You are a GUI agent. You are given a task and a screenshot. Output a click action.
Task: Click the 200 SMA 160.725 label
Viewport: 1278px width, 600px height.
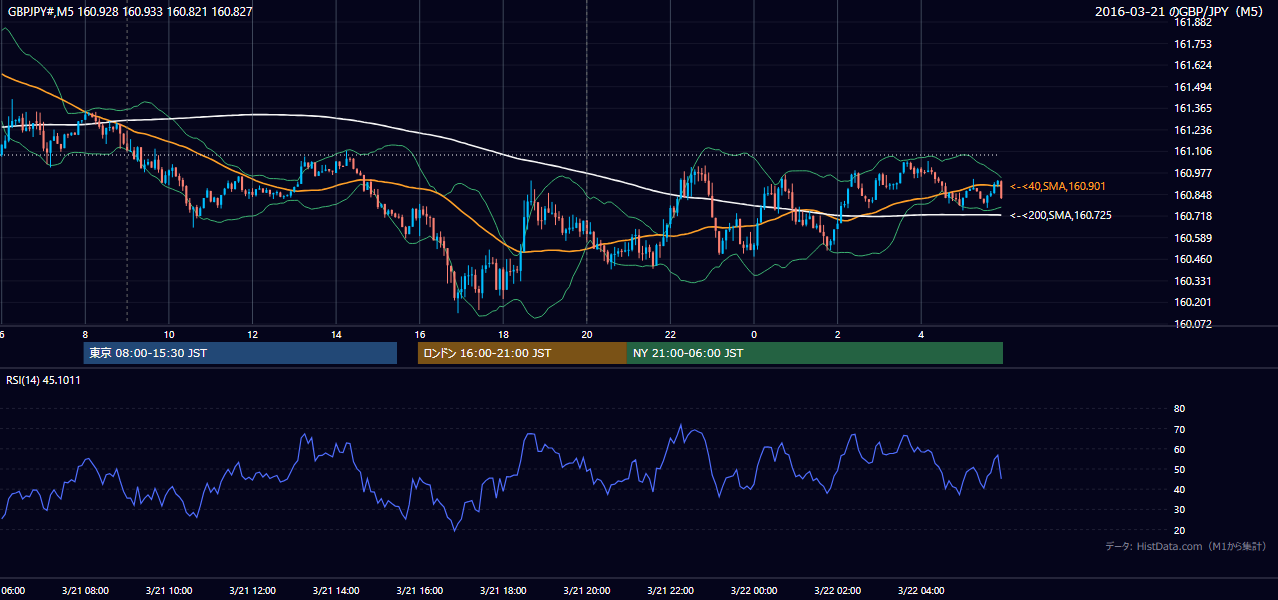(x=1061, y=216)
